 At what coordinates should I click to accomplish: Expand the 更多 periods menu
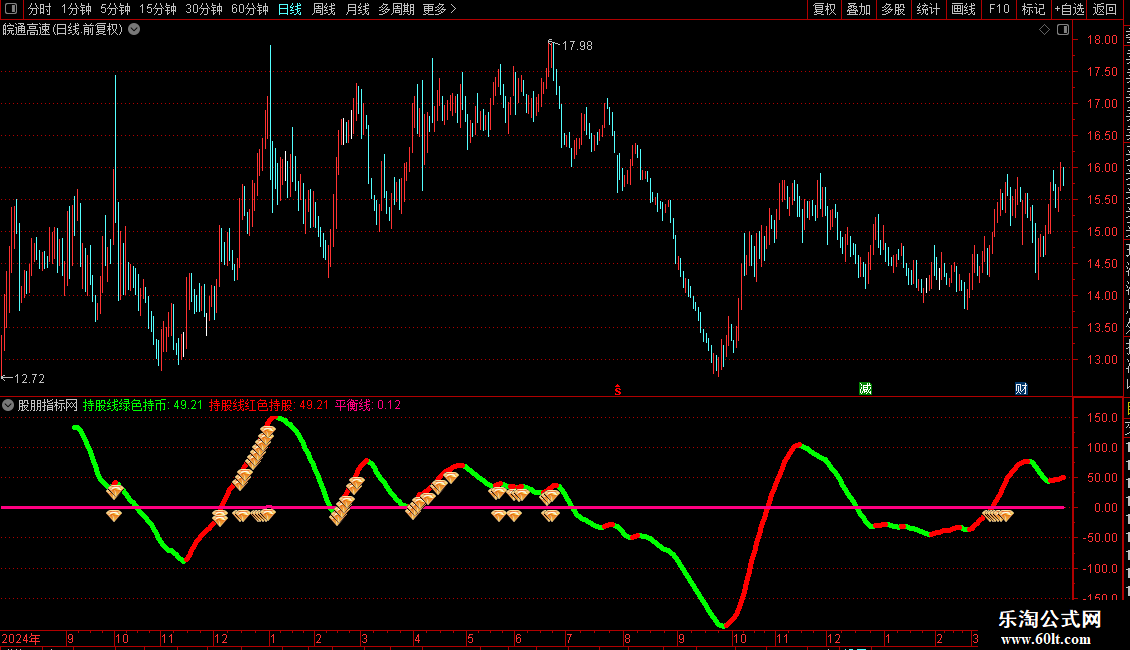pyautogui.click(x=439, y=9)
